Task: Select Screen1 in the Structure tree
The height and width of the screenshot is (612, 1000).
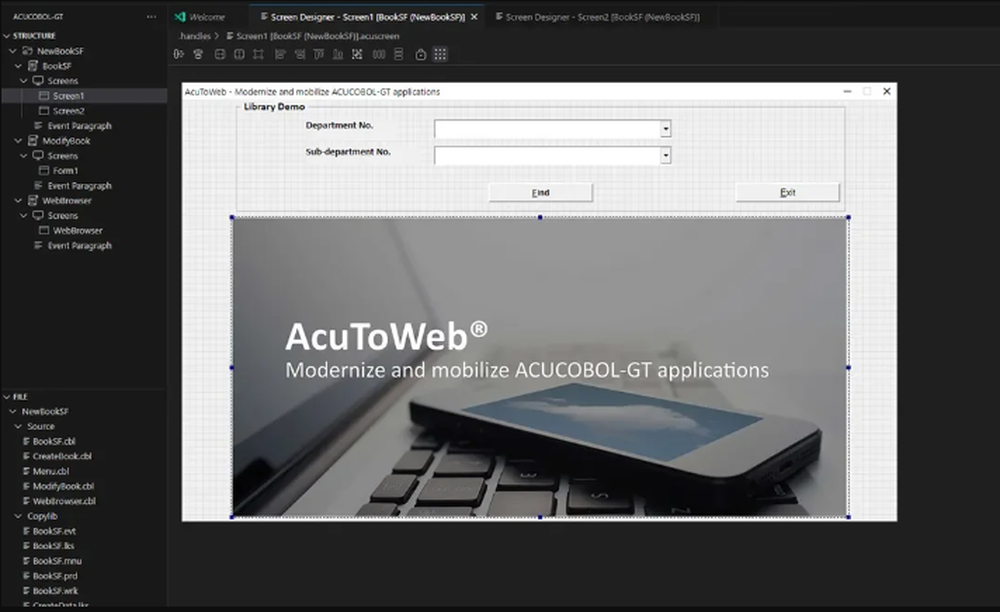Action: tap(68, 96)
